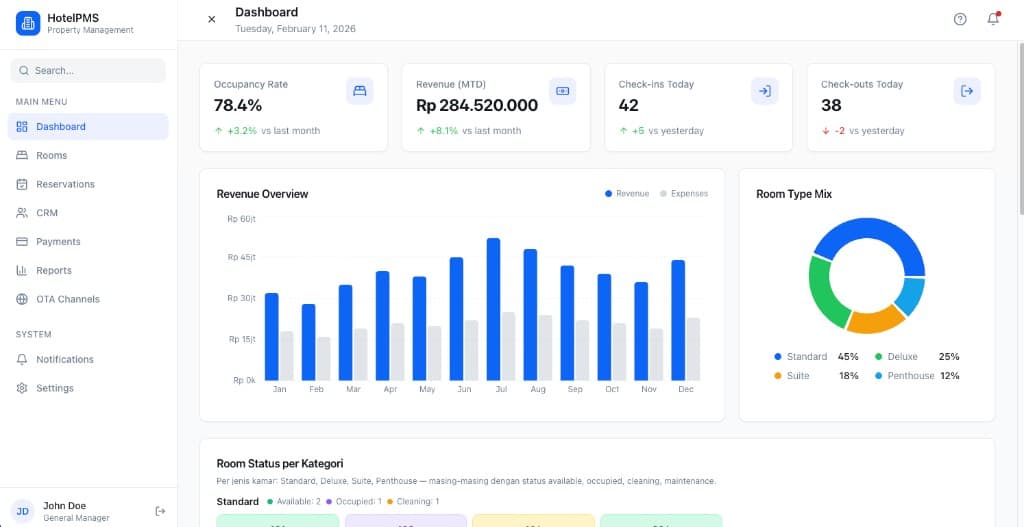
Task: Open the Payments page
Action: click(58, 242)
